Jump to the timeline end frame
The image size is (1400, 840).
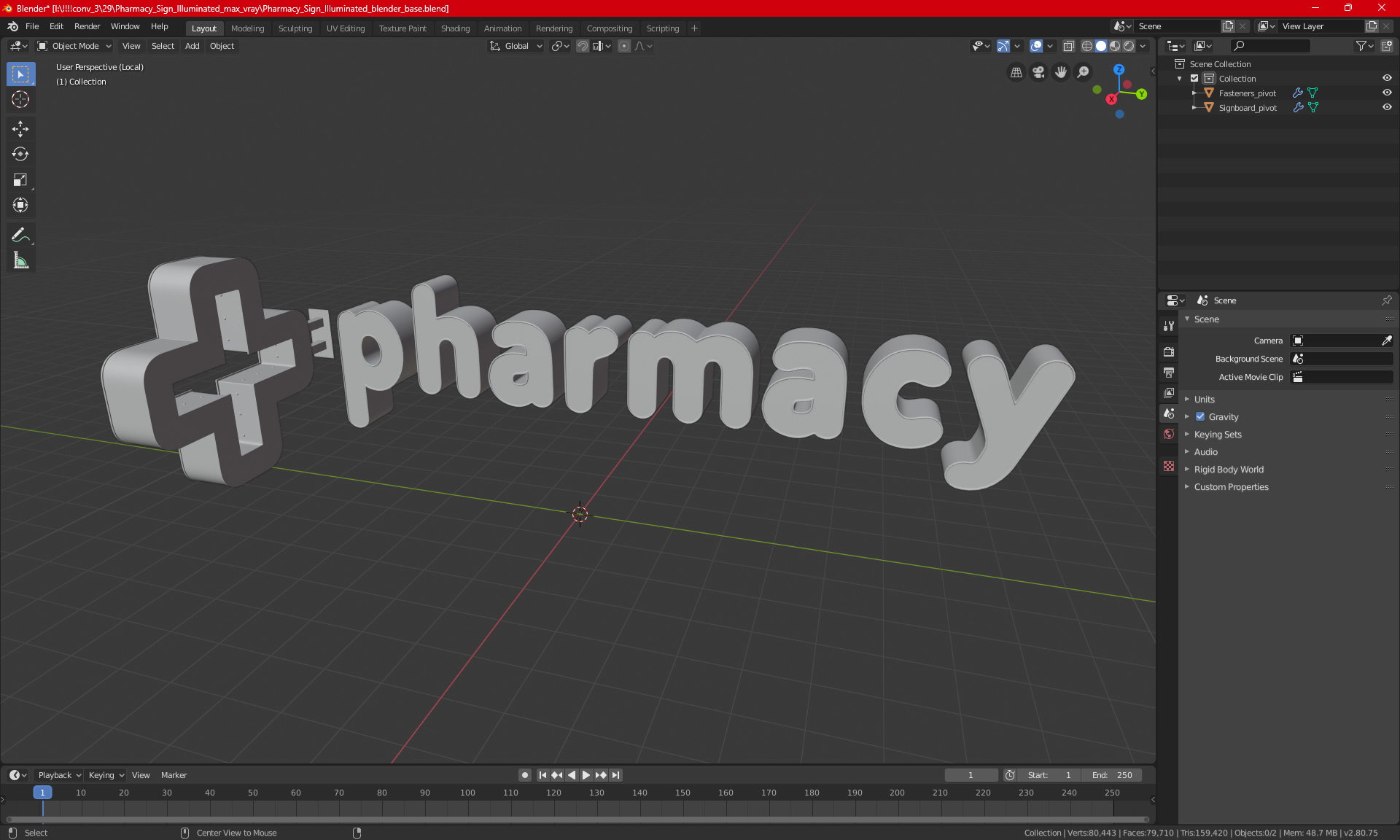pos(616,775)
